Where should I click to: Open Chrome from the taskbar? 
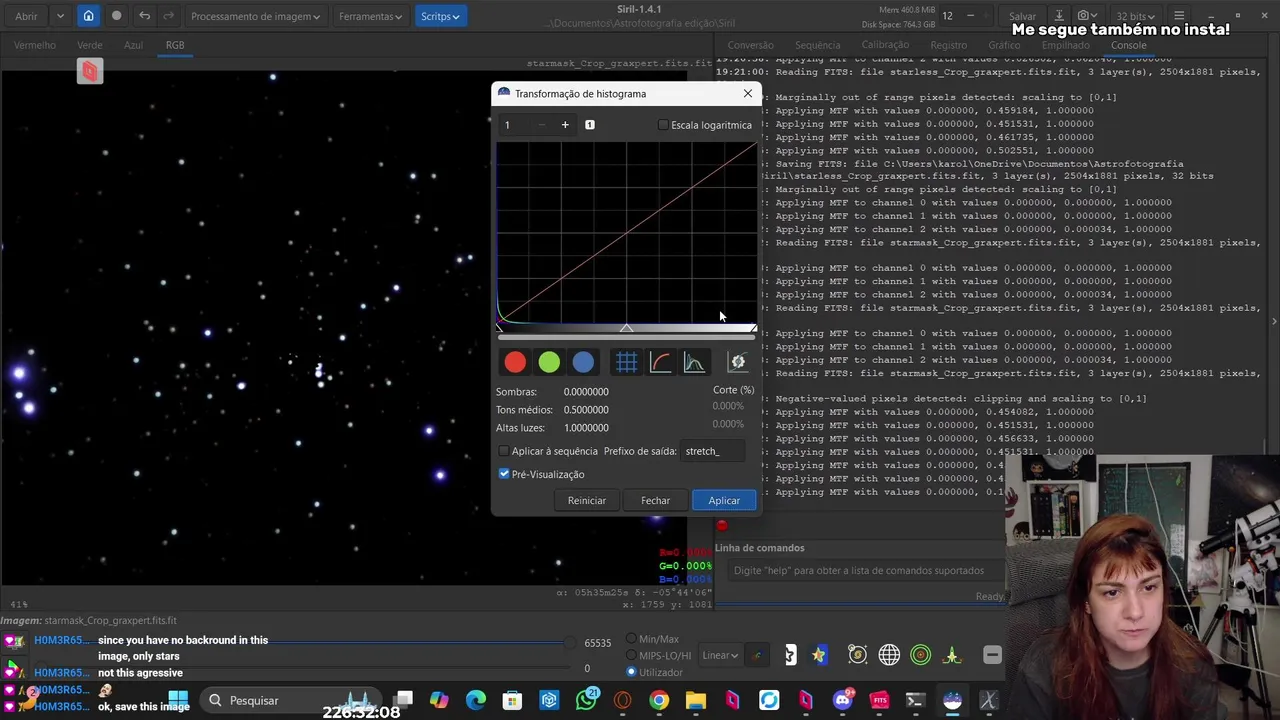(x=659, y=700)
